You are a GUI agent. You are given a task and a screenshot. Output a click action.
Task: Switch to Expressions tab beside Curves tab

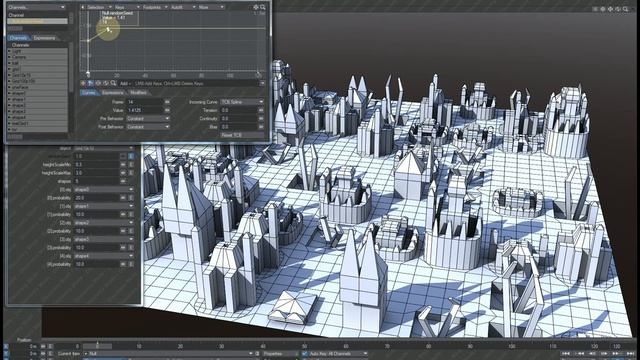[113, 93]
